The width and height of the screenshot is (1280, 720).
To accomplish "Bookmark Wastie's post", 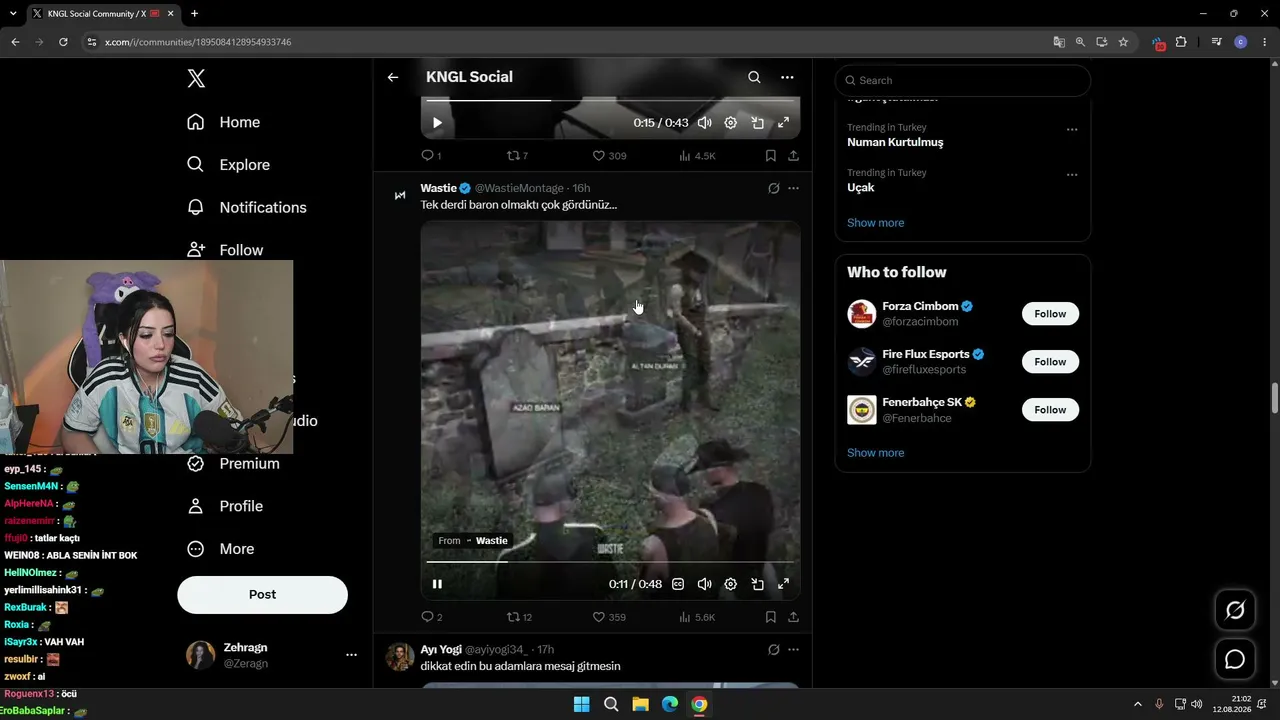I will (x=770, y=617).
